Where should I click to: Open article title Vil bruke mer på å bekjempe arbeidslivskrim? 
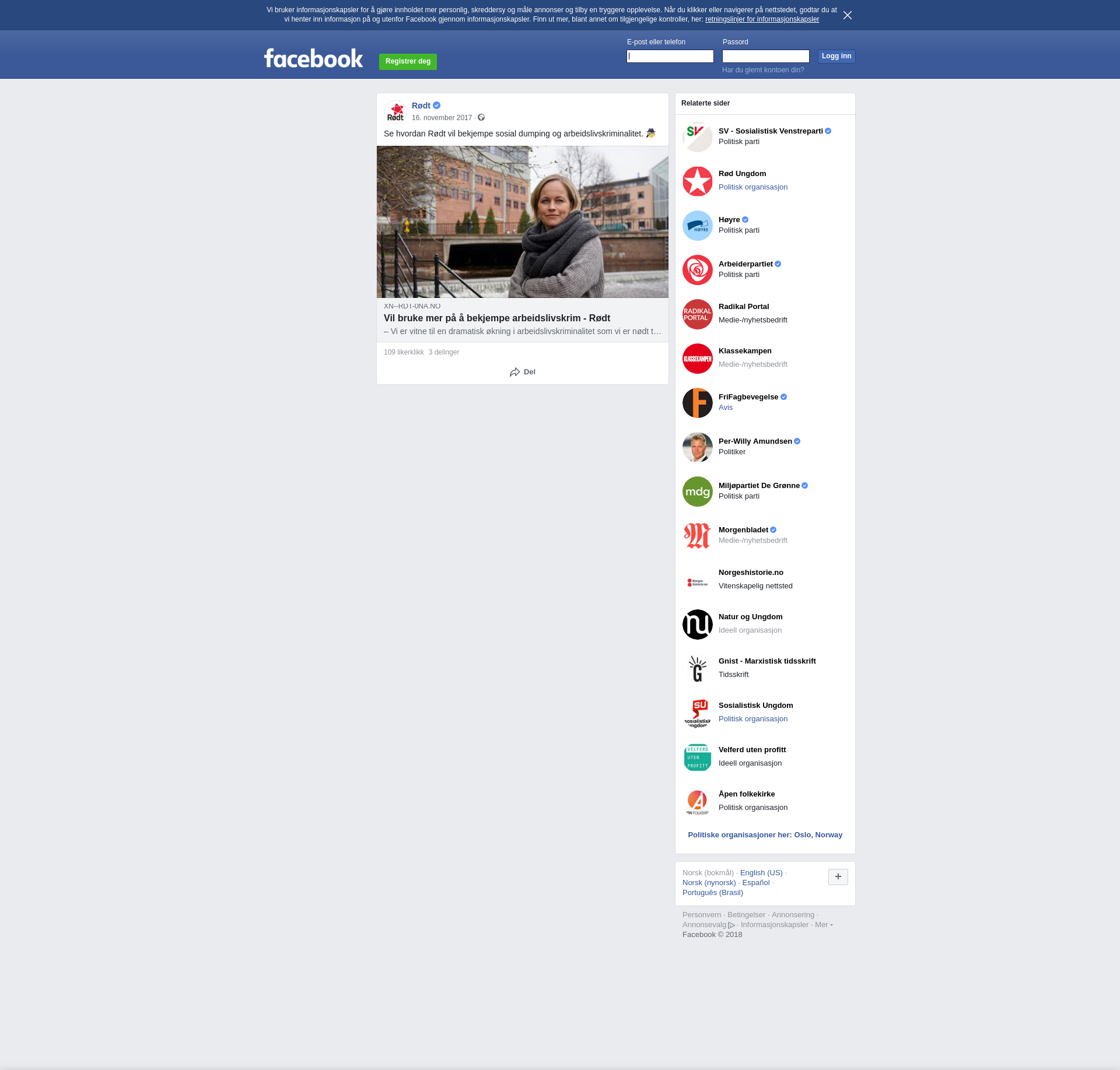pos(497,318)
